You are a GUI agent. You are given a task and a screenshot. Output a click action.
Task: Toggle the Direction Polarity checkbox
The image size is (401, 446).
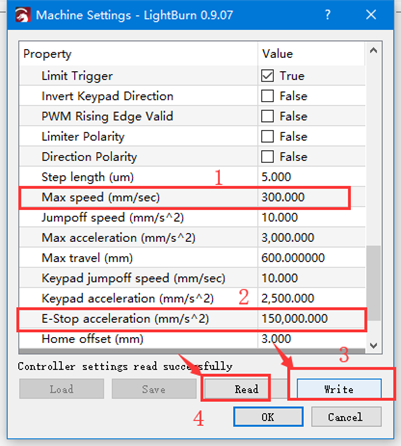pos(267,157)
